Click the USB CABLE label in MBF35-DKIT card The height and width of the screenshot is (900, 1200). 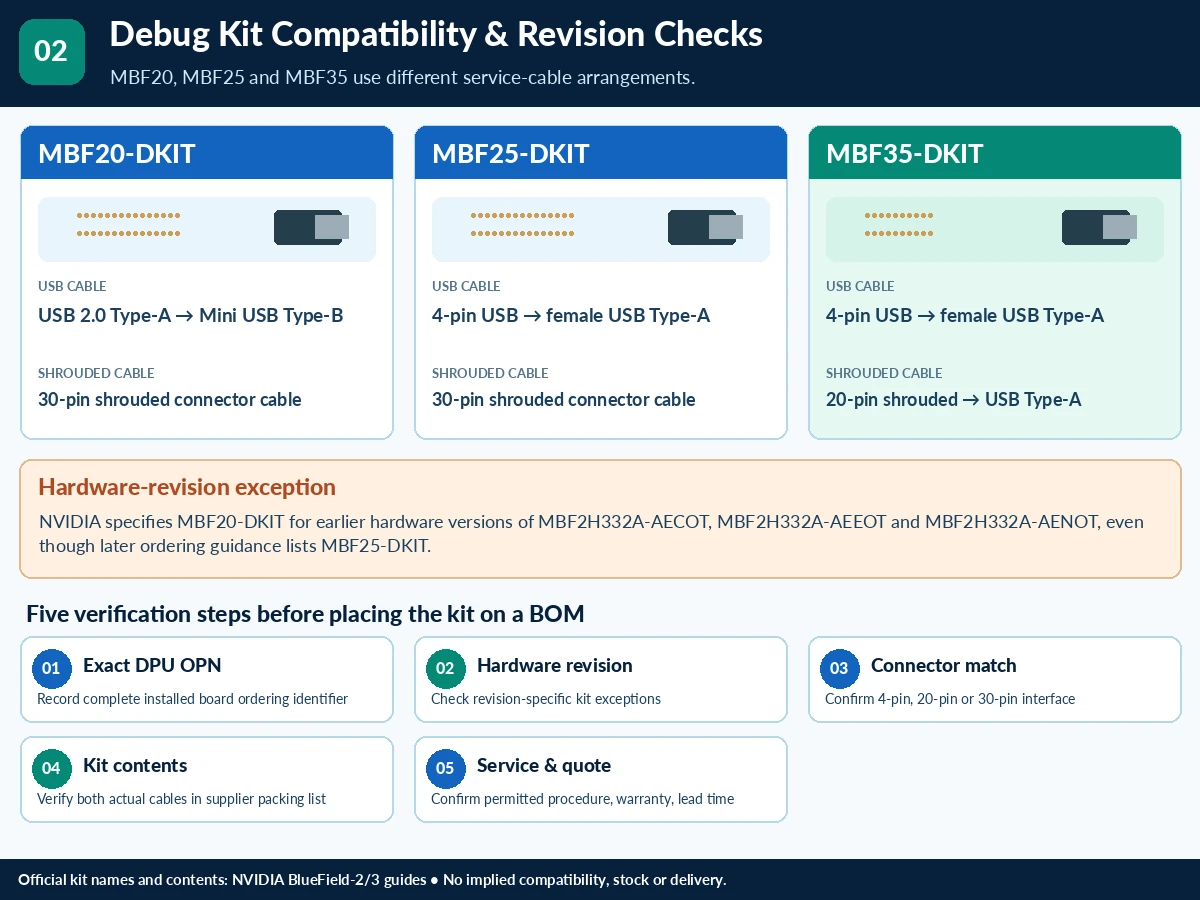(860, 286)
